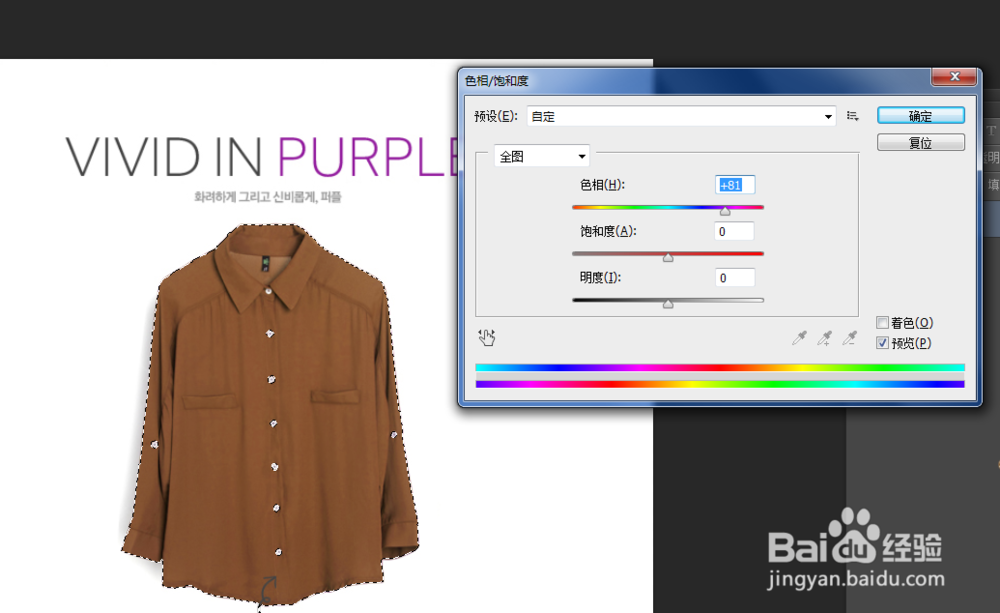Click the 饱和度(A) label
The image size is (1000, 613).
[x=608, y=232]
